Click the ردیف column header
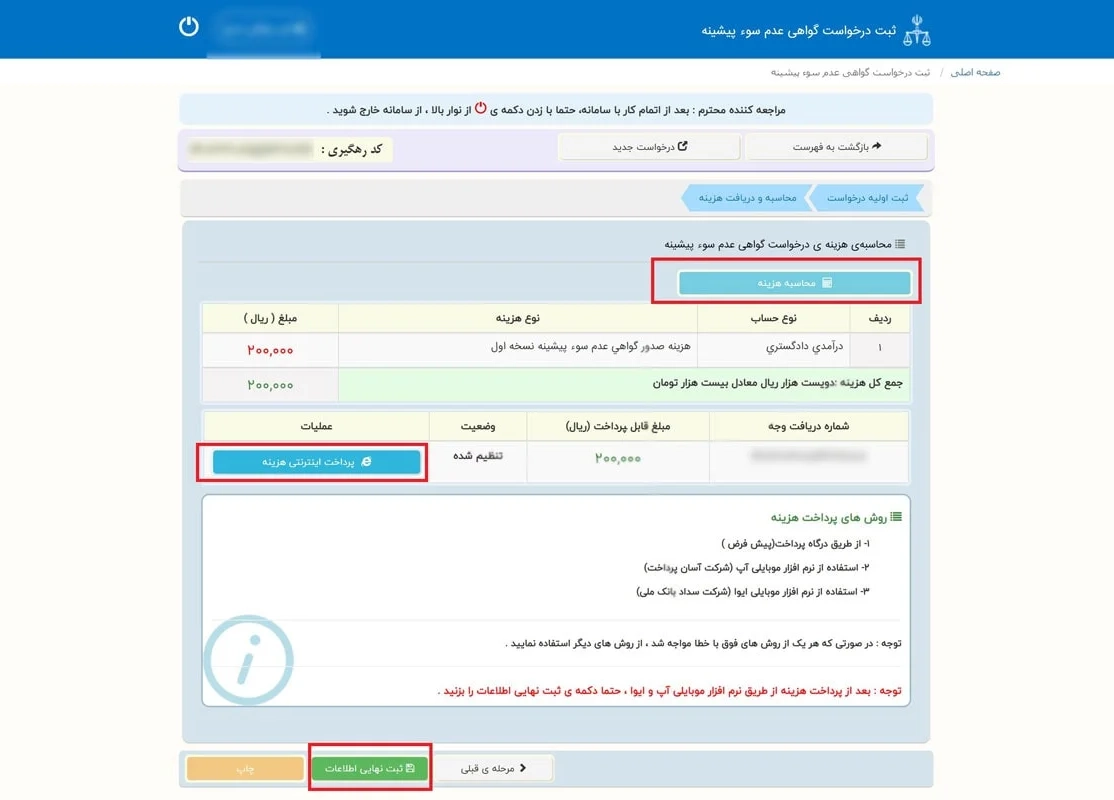Viewport: 1114px width, 800px height. pyautogui.click(x=880, y=318)
